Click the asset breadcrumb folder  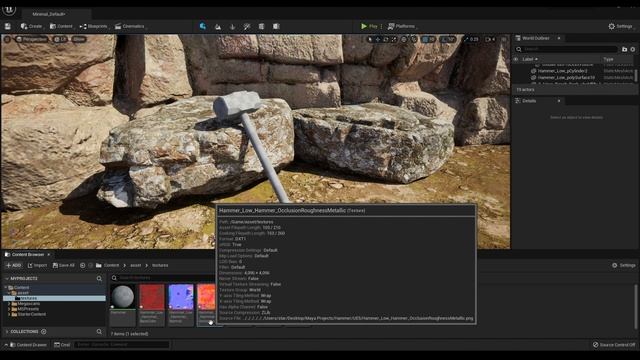tap(136, 265)
